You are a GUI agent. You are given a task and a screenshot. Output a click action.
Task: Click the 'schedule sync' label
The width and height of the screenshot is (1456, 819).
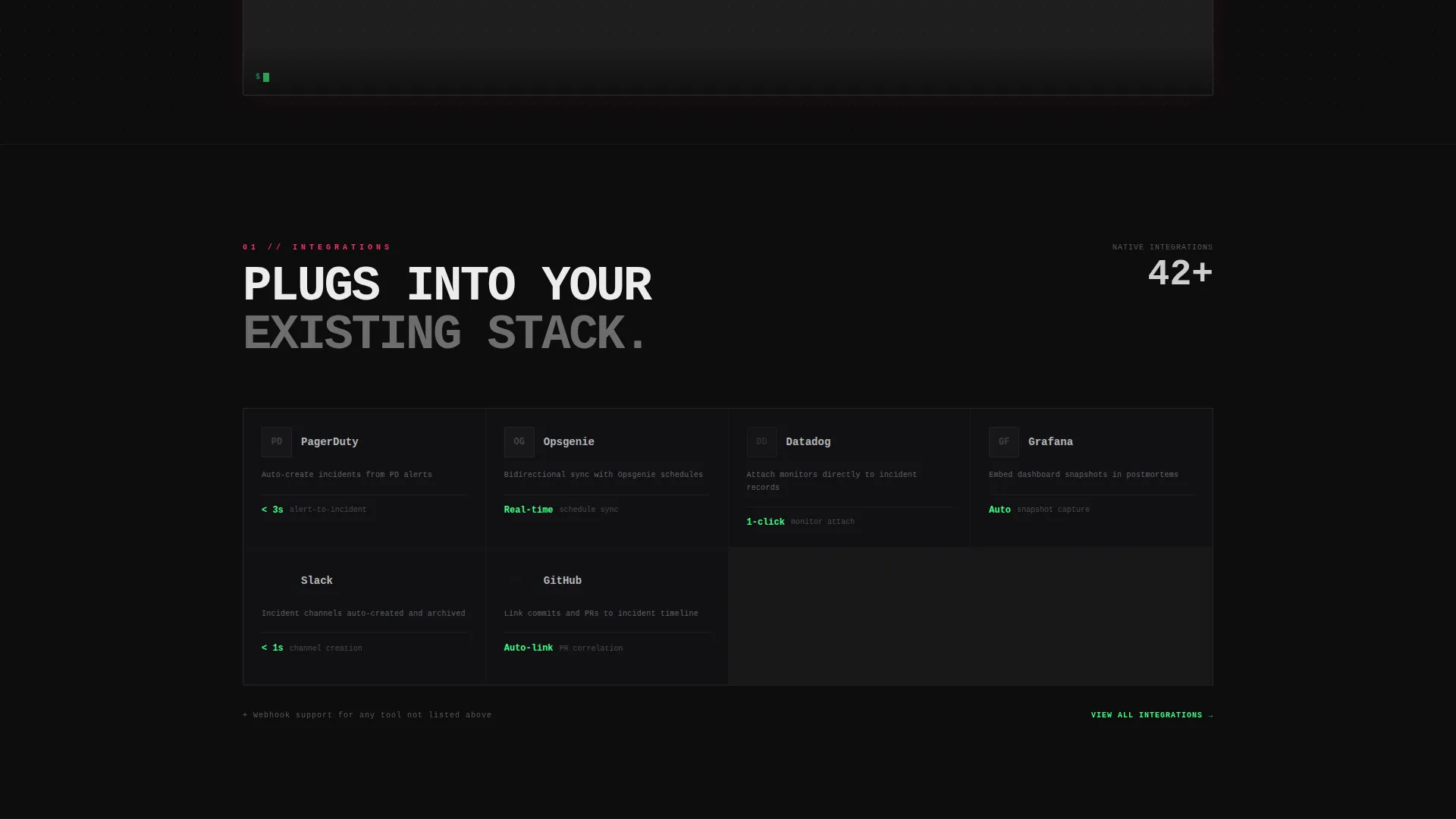pyautogui.click(x=588, y=510)
